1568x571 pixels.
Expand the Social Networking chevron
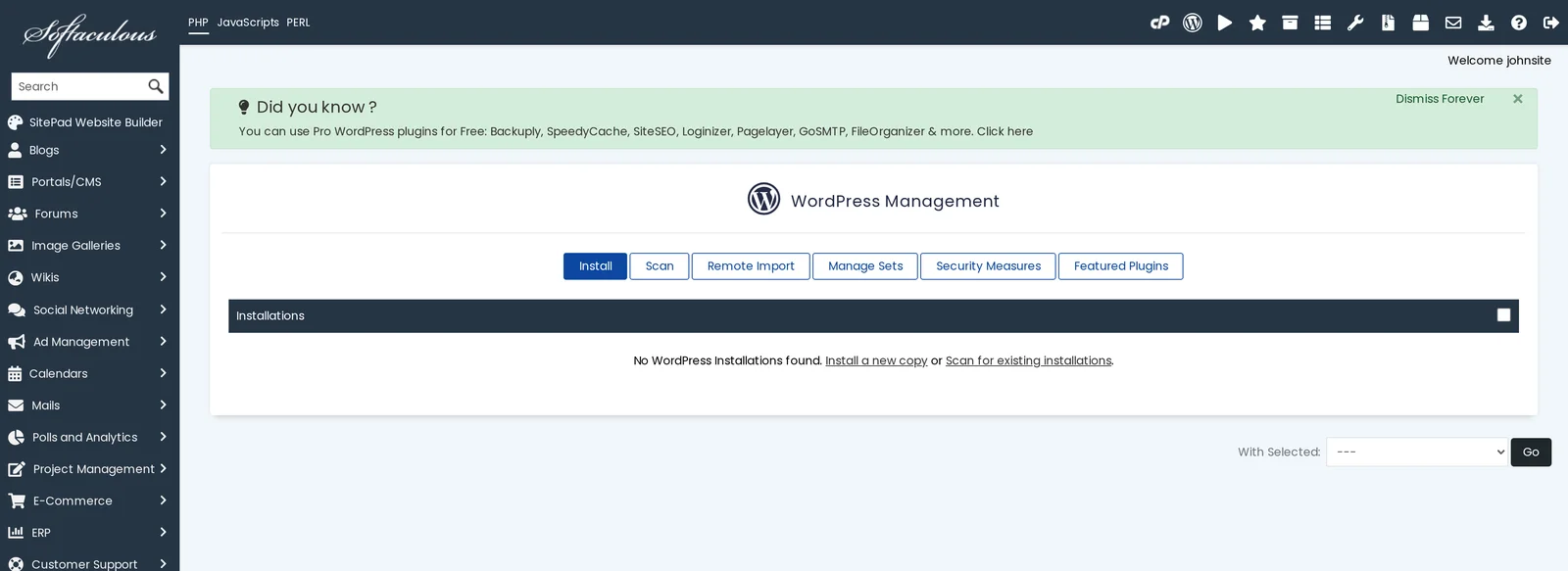[x=163, y=309]
